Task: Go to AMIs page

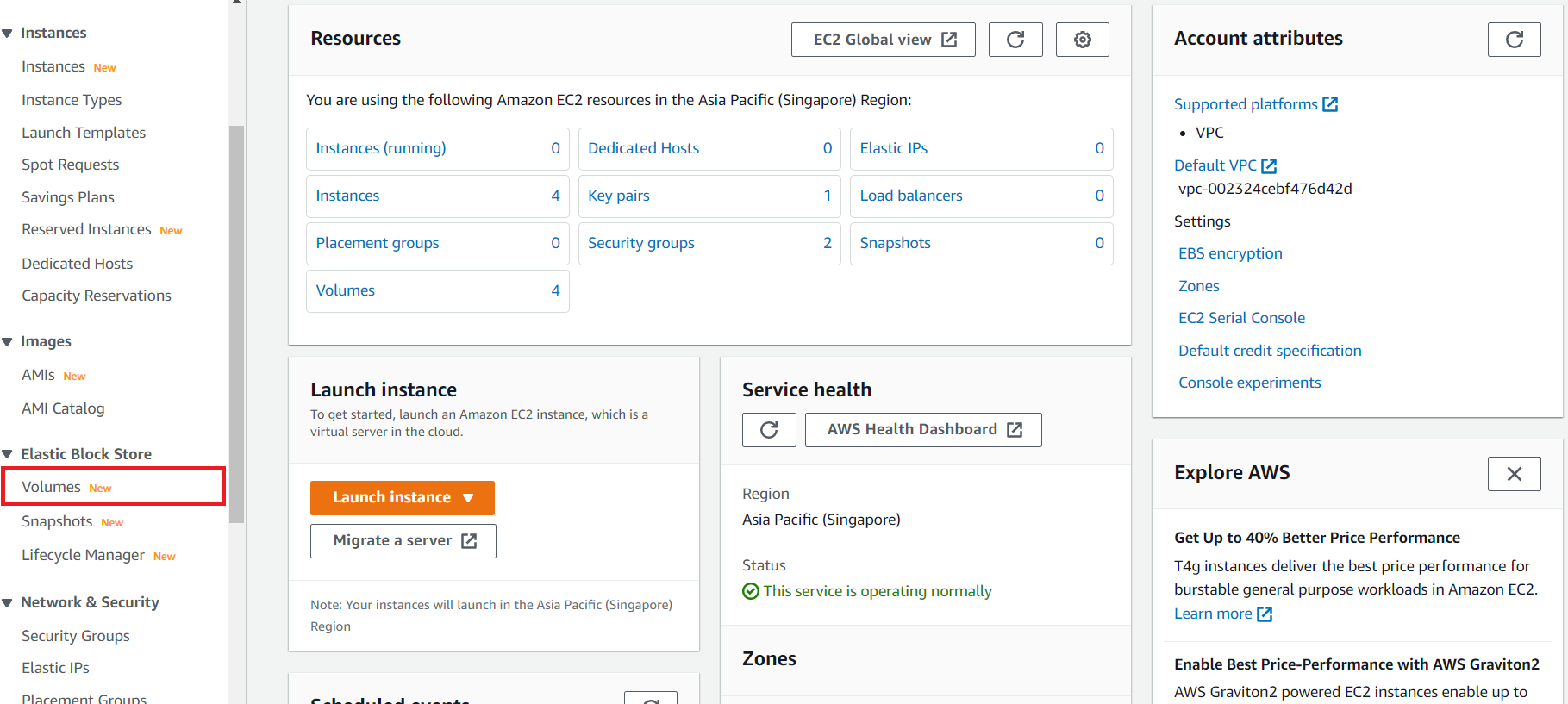Action: [38, 375]
